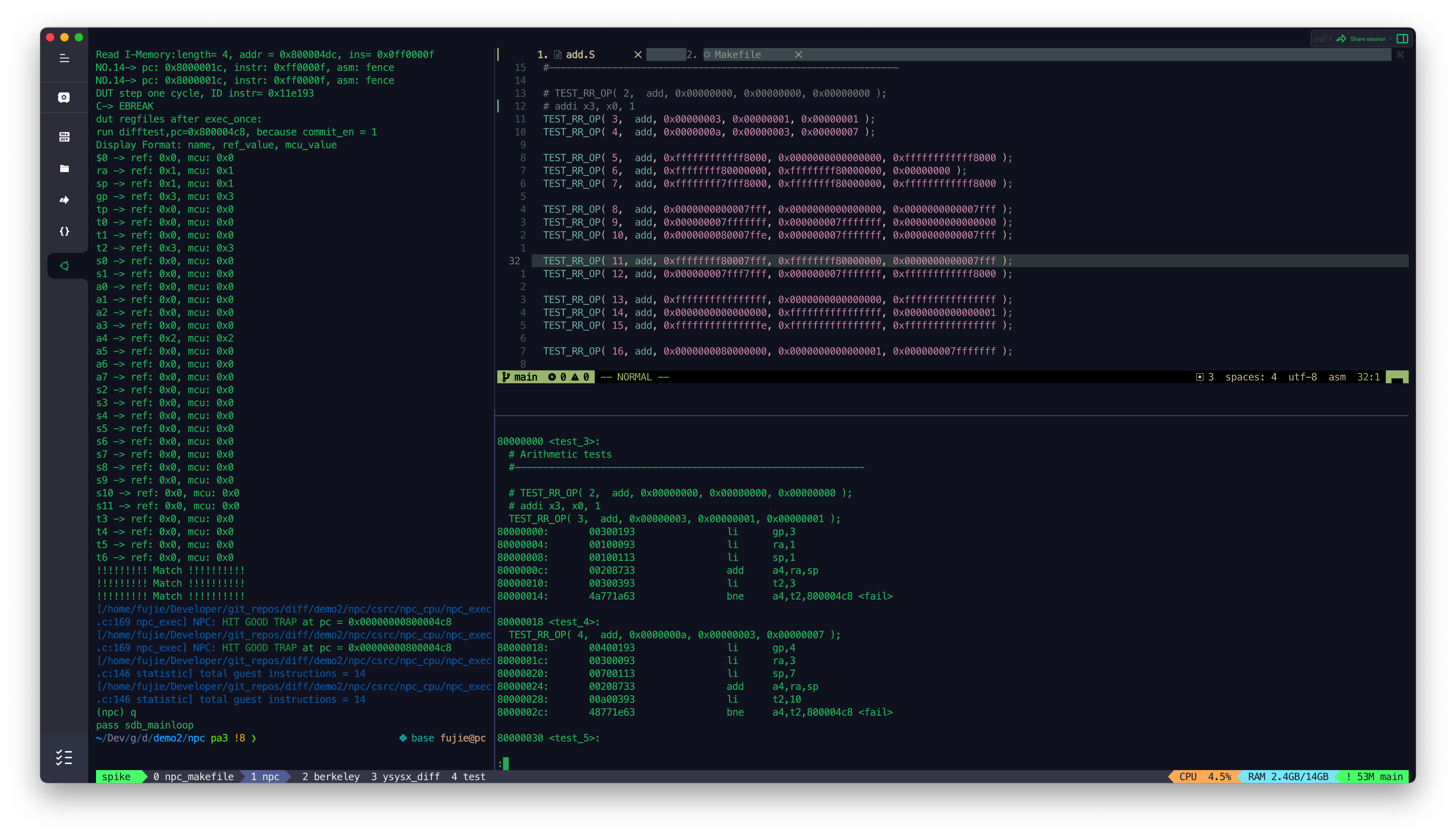Click the asm filetype indicator
This screenshot has height=836, width=1456.
(1337, 377)
